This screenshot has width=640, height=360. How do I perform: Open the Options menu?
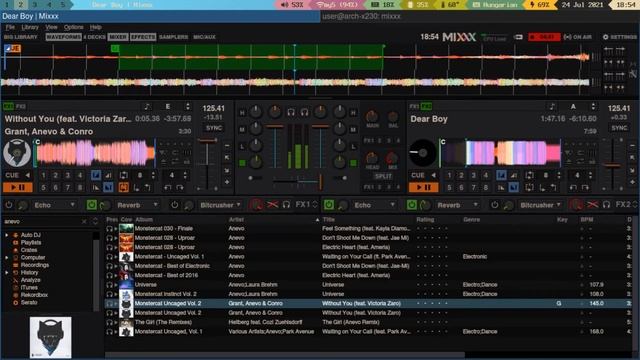(73, 27)
